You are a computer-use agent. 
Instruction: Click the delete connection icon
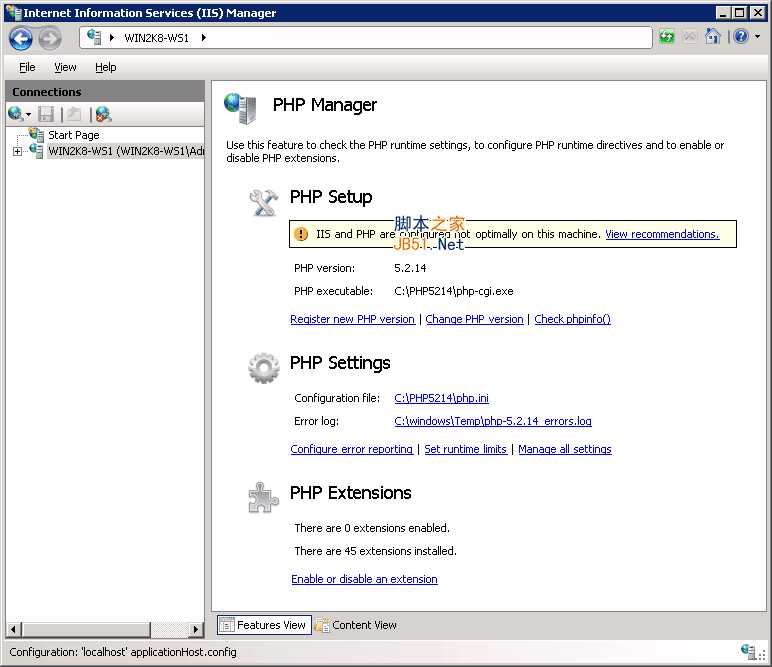(103, 114)
